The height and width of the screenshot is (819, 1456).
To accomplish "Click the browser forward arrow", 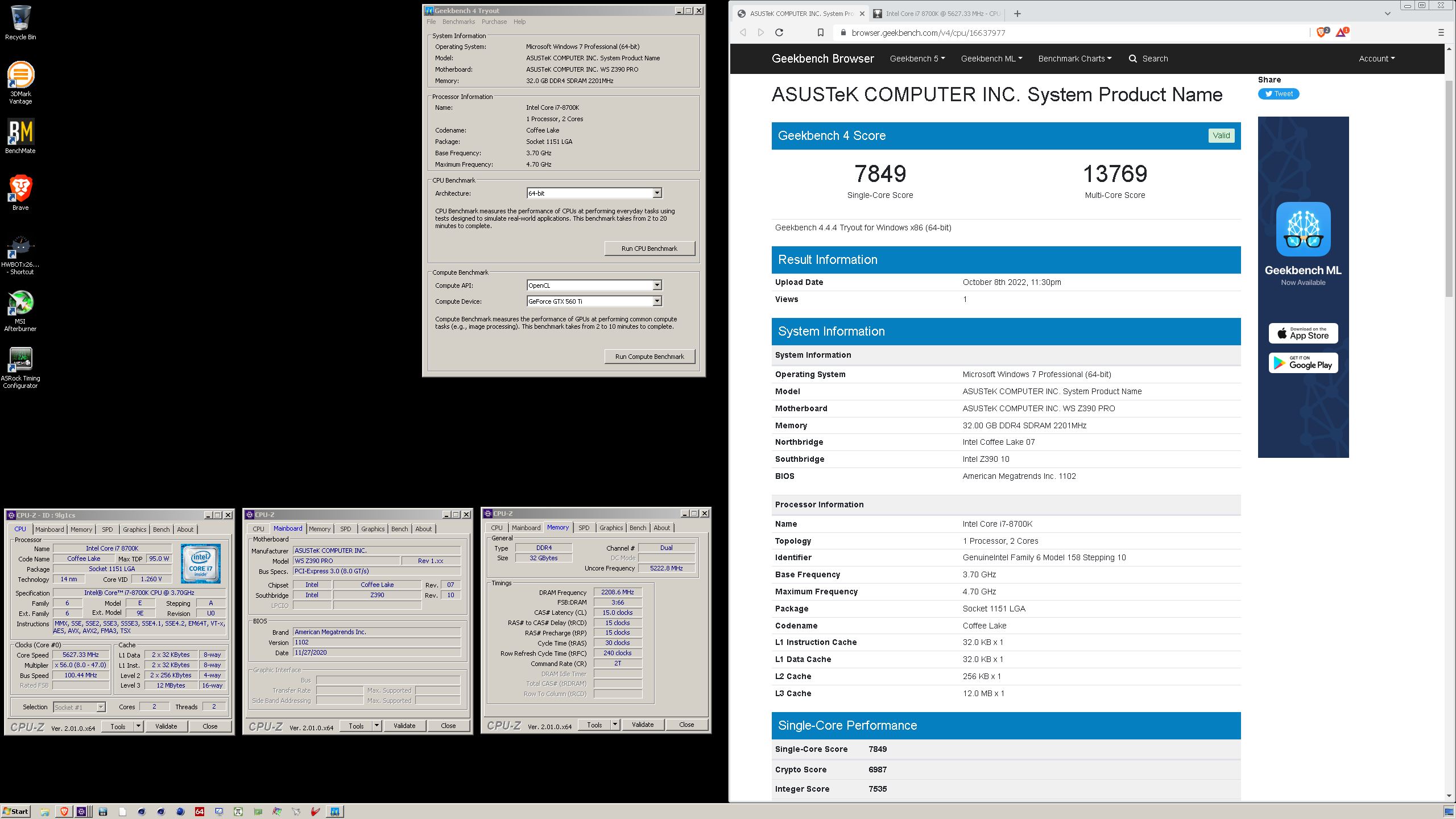I will coord(761,32).
